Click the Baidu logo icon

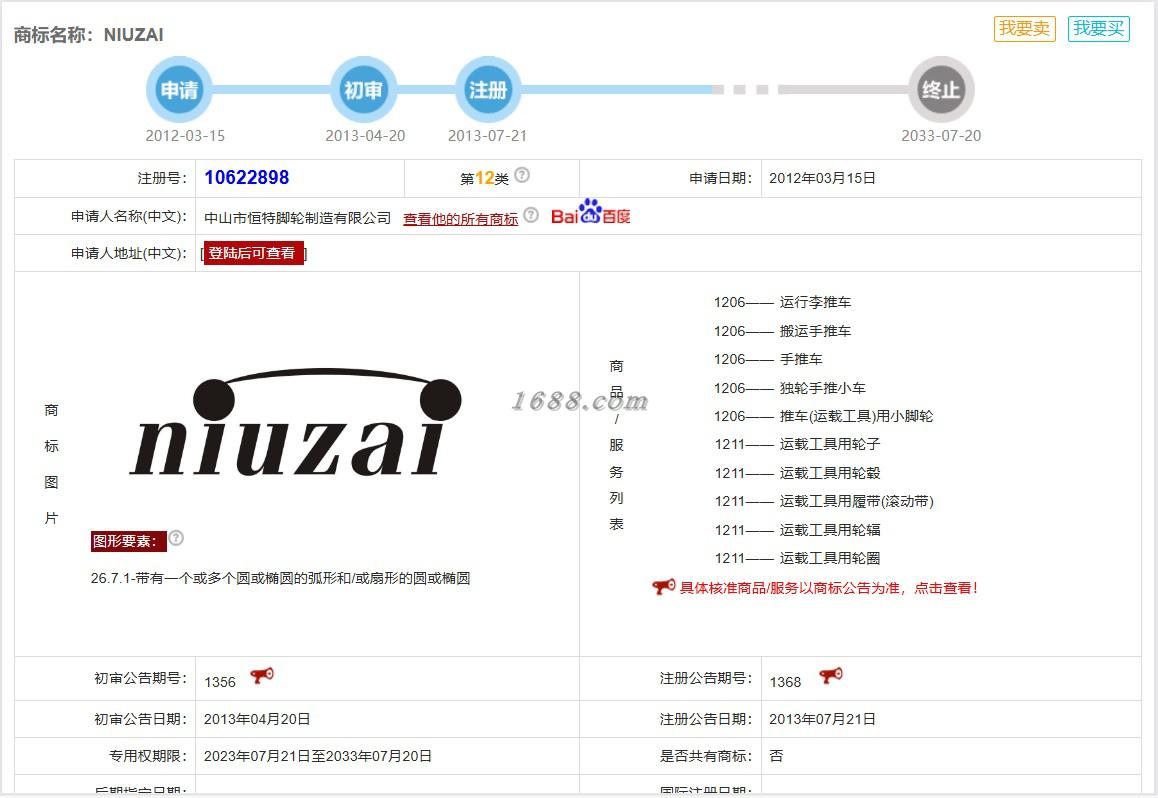(591, 213)
